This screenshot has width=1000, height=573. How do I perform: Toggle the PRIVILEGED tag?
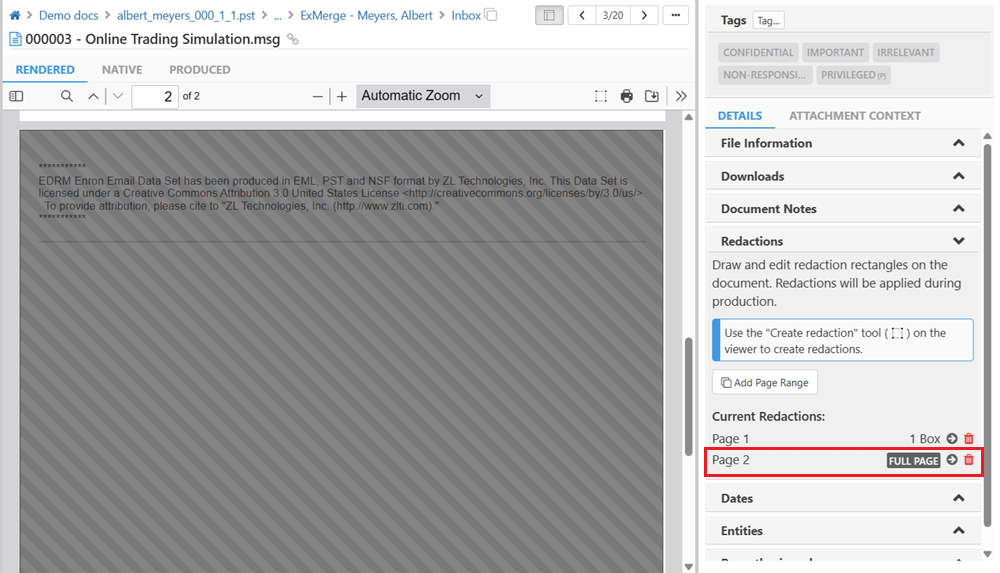853,75
